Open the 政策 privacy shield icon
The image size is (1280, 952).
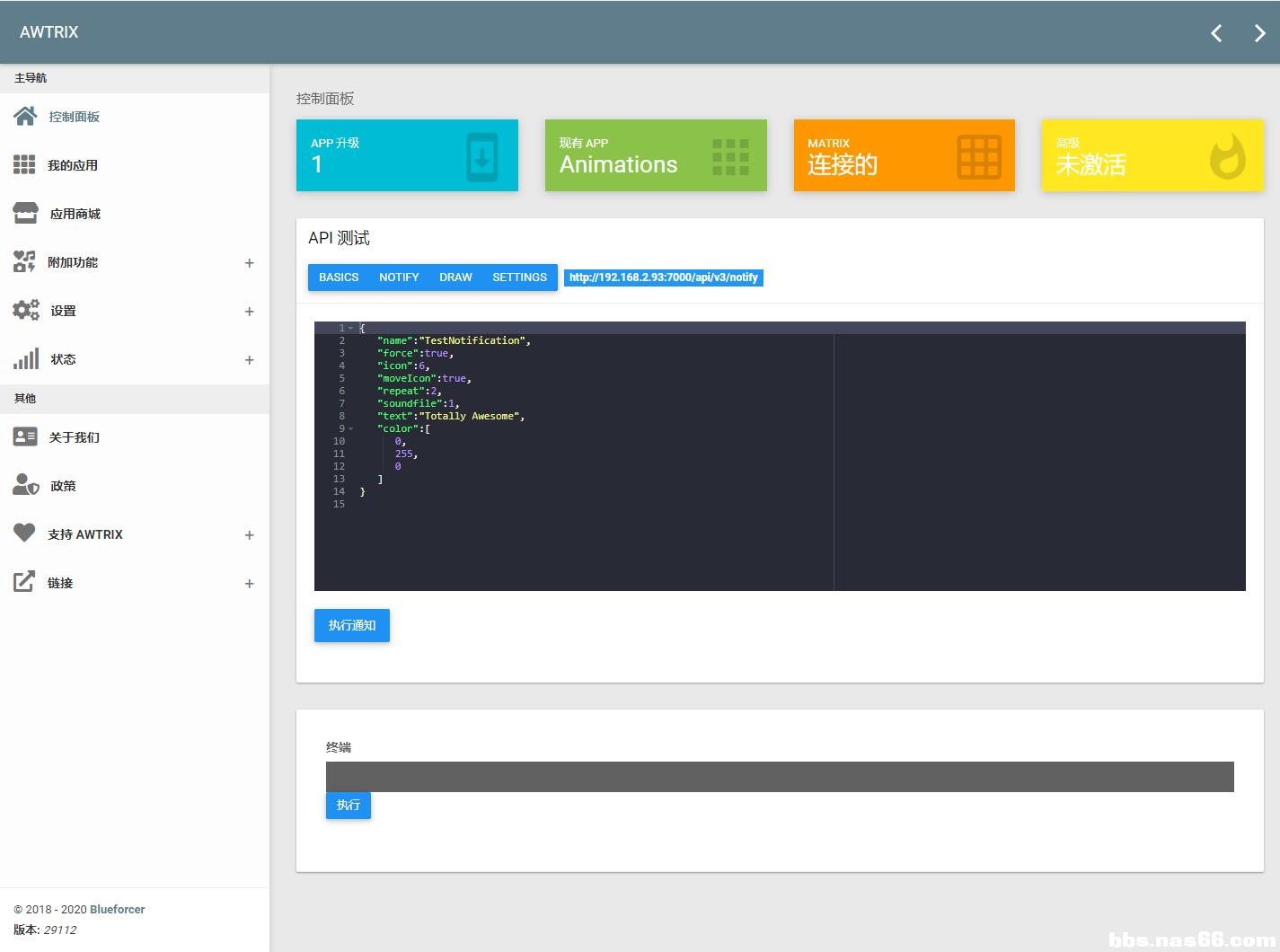[25, 486]
